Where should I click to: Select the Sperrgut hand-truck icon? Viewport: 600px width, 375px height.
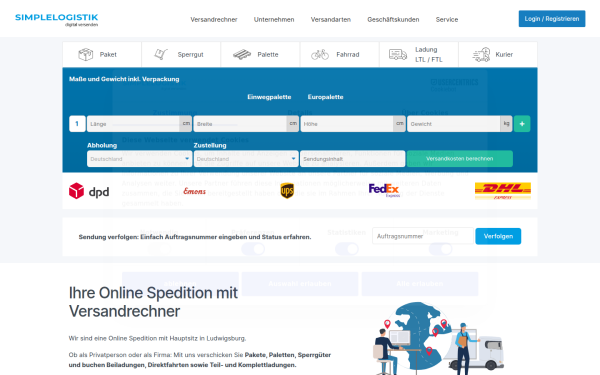tap(161, 54)
